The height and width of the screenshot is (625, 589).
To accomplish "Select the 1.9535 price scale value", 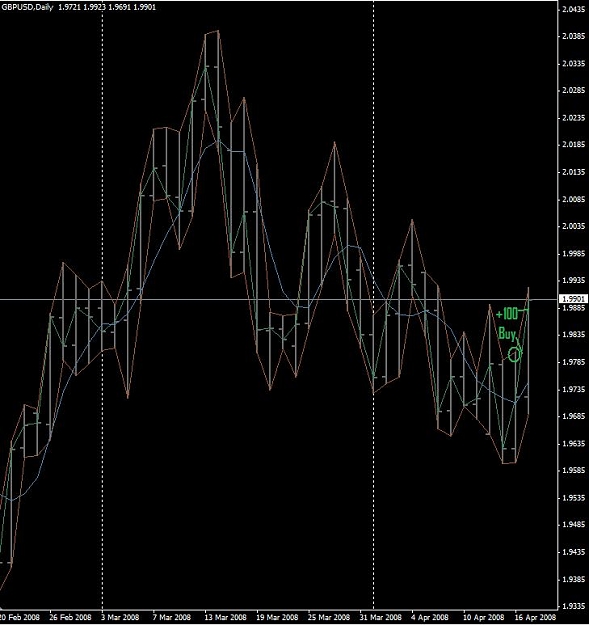I will coord(574,498).
